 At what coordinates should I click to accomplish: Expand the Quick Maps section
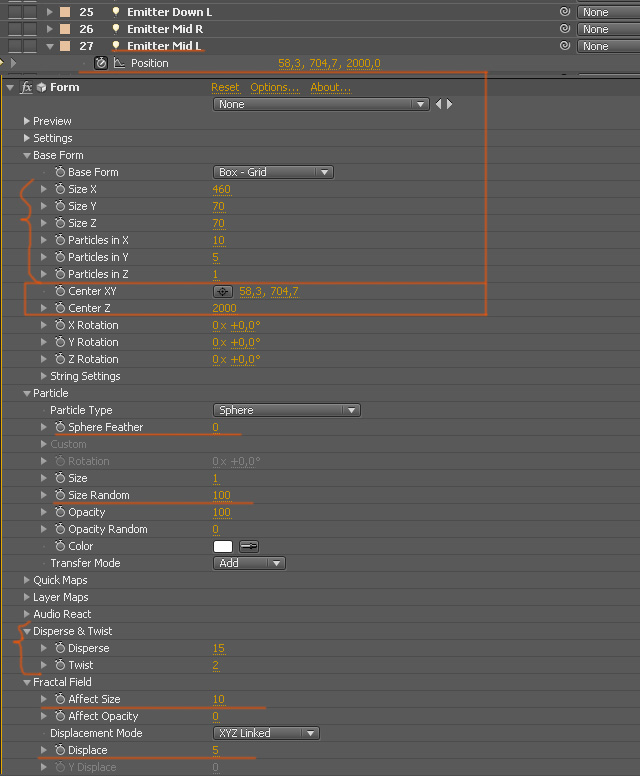coord(27,580)
